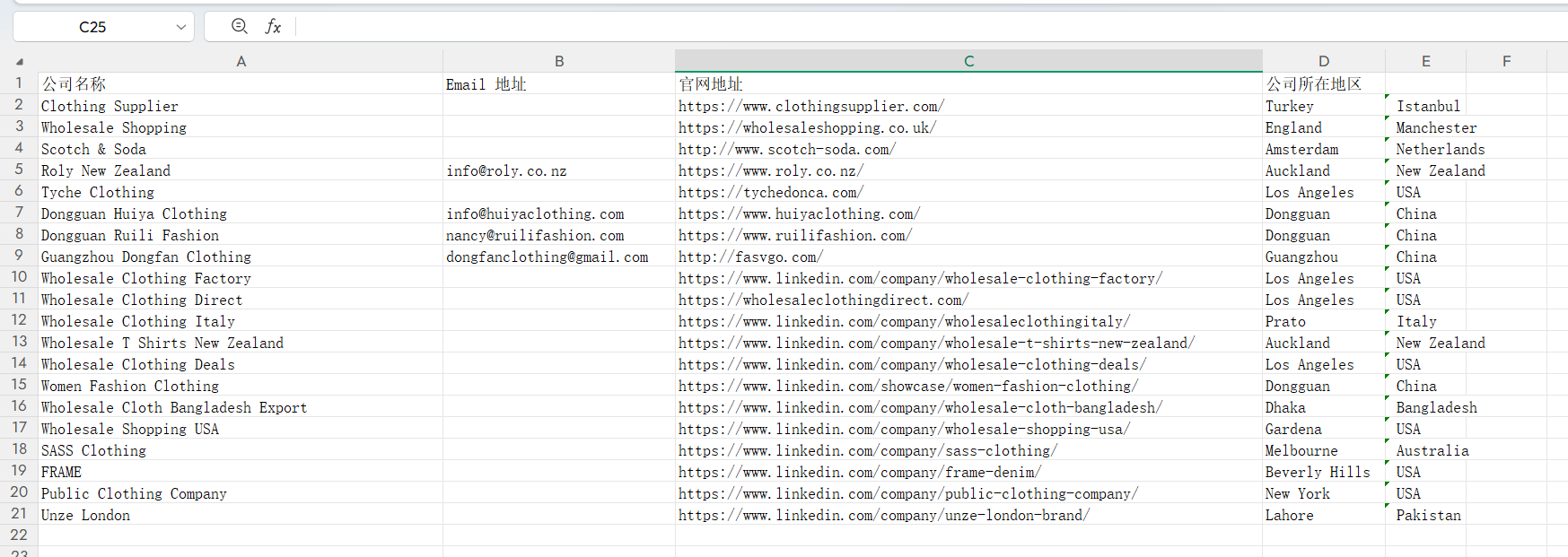Select column A header

241,61
